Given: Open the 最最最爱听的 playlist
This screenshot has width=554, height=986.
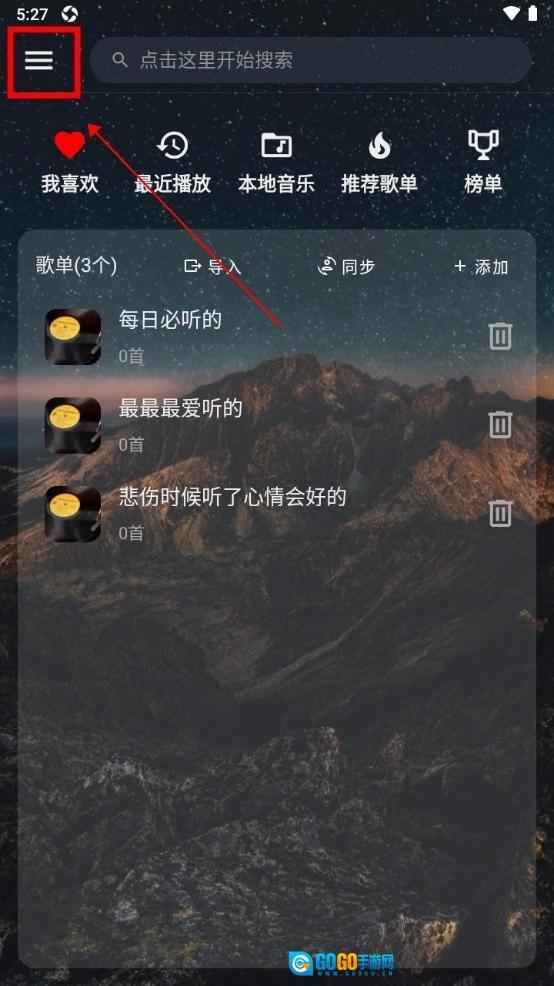Looking at the screenshot, I should (x=277, y=425).
